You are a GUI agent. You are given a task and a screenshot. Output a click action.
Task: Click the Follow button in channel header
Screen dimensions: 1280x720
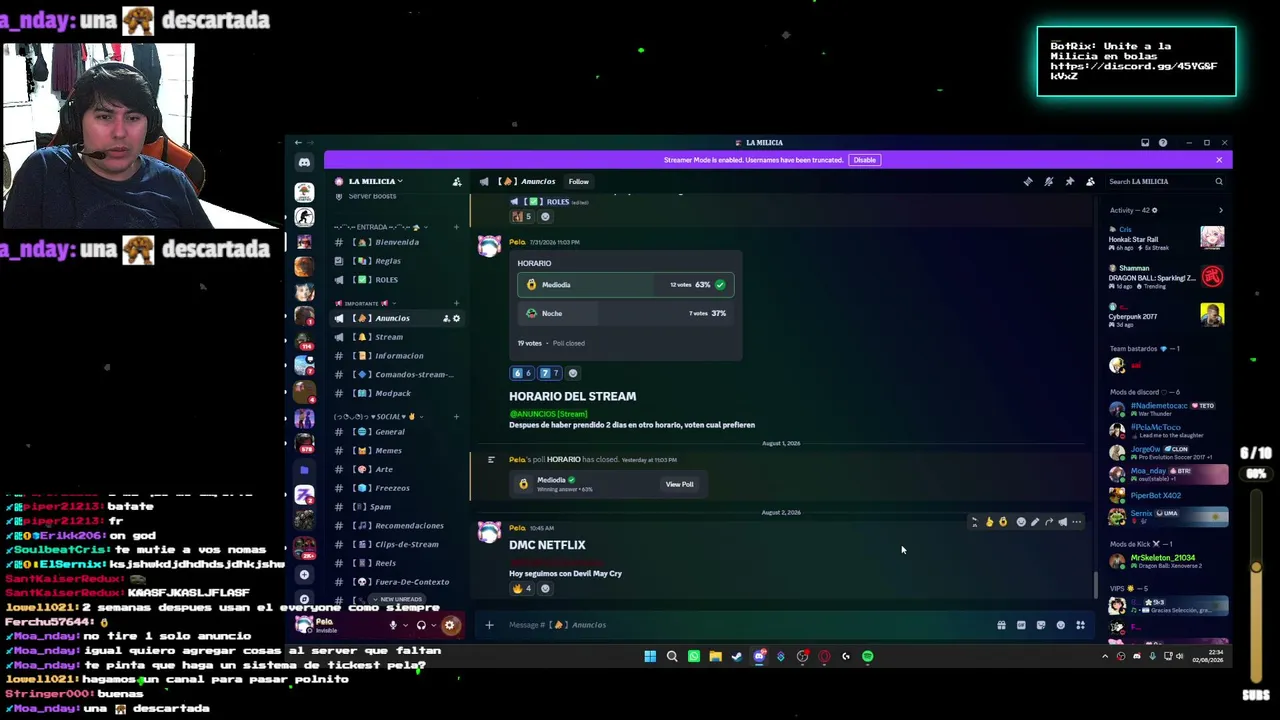pyautogui.click(x=579, y=181)
